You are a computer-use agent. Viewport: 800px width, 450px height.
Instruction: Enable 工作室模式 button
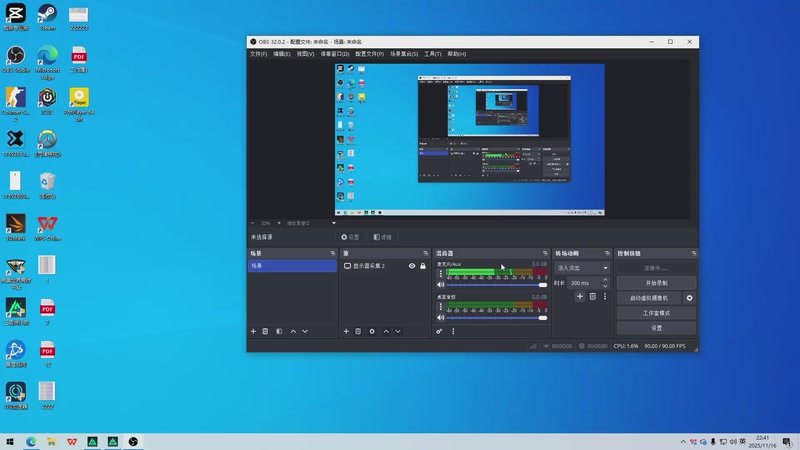[x=656, y=313]
